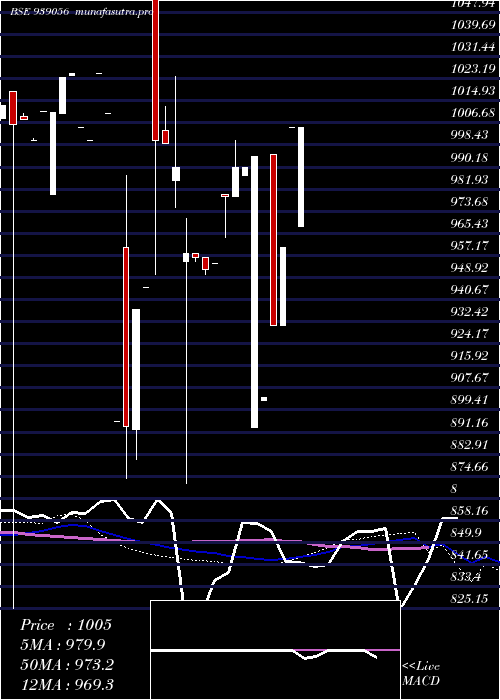Click the 825.15 axis label
The height and width of the screenshot is (700, 500).
pyautogui.click(x=470, y=599)
